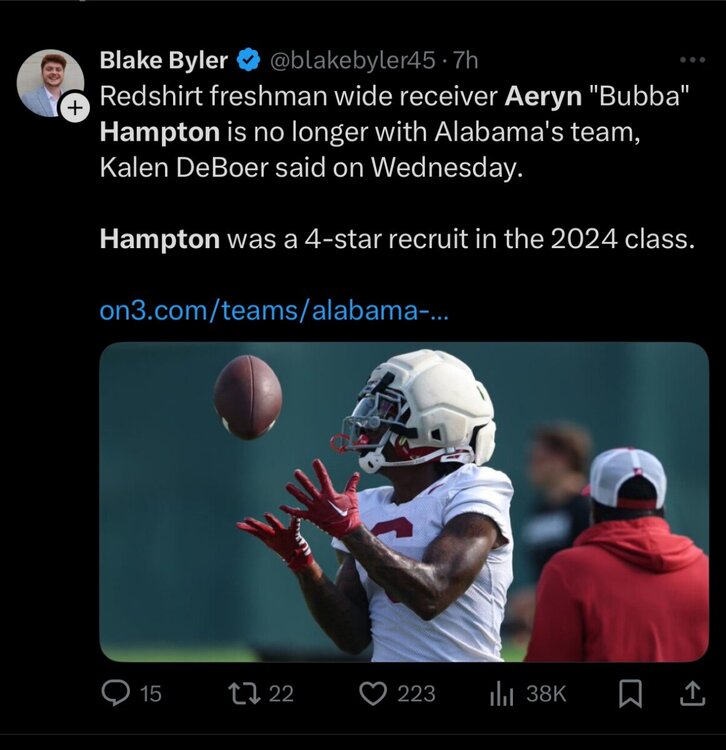Bookmark this tweet
Viewport: 726px width, 750px height.
pos(630,693)
